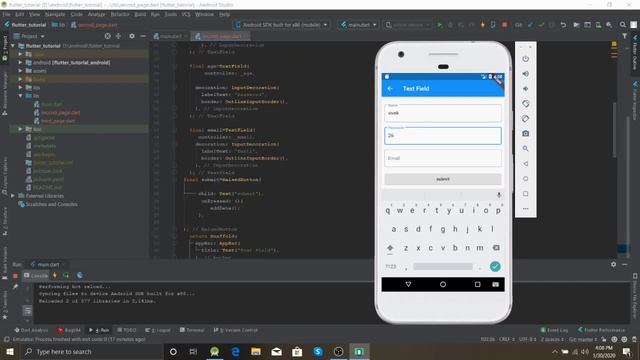Screen dimensions: 640x360
Task: Open the Event Log in status bar
Action: click(554, 330)
